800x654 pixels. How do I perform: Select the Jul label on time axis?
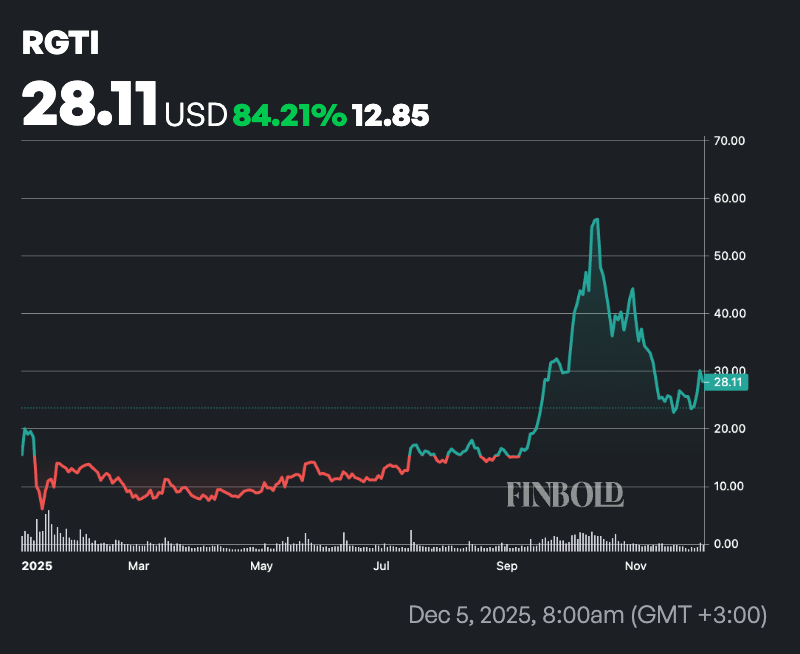tap(380, 566)
